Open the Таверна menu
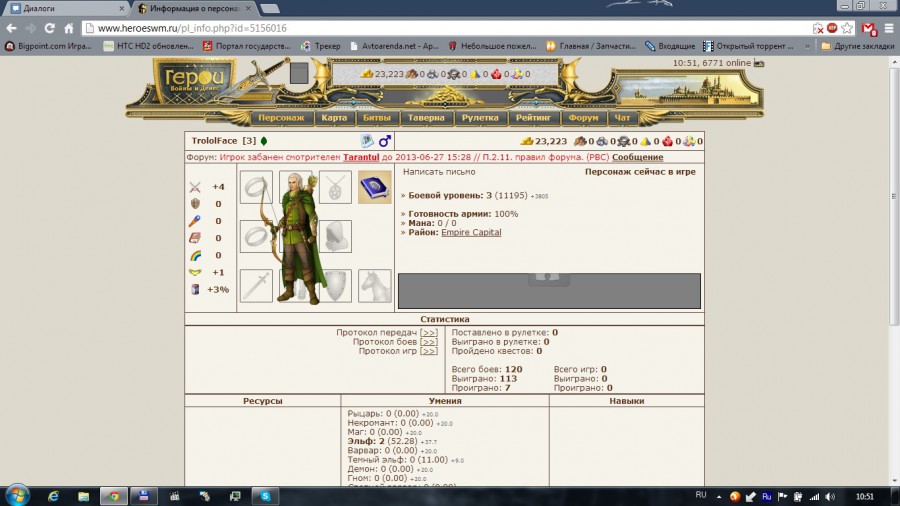Viewport: 900px width, 506px height. pyautogui.click(x=426, y=118)
